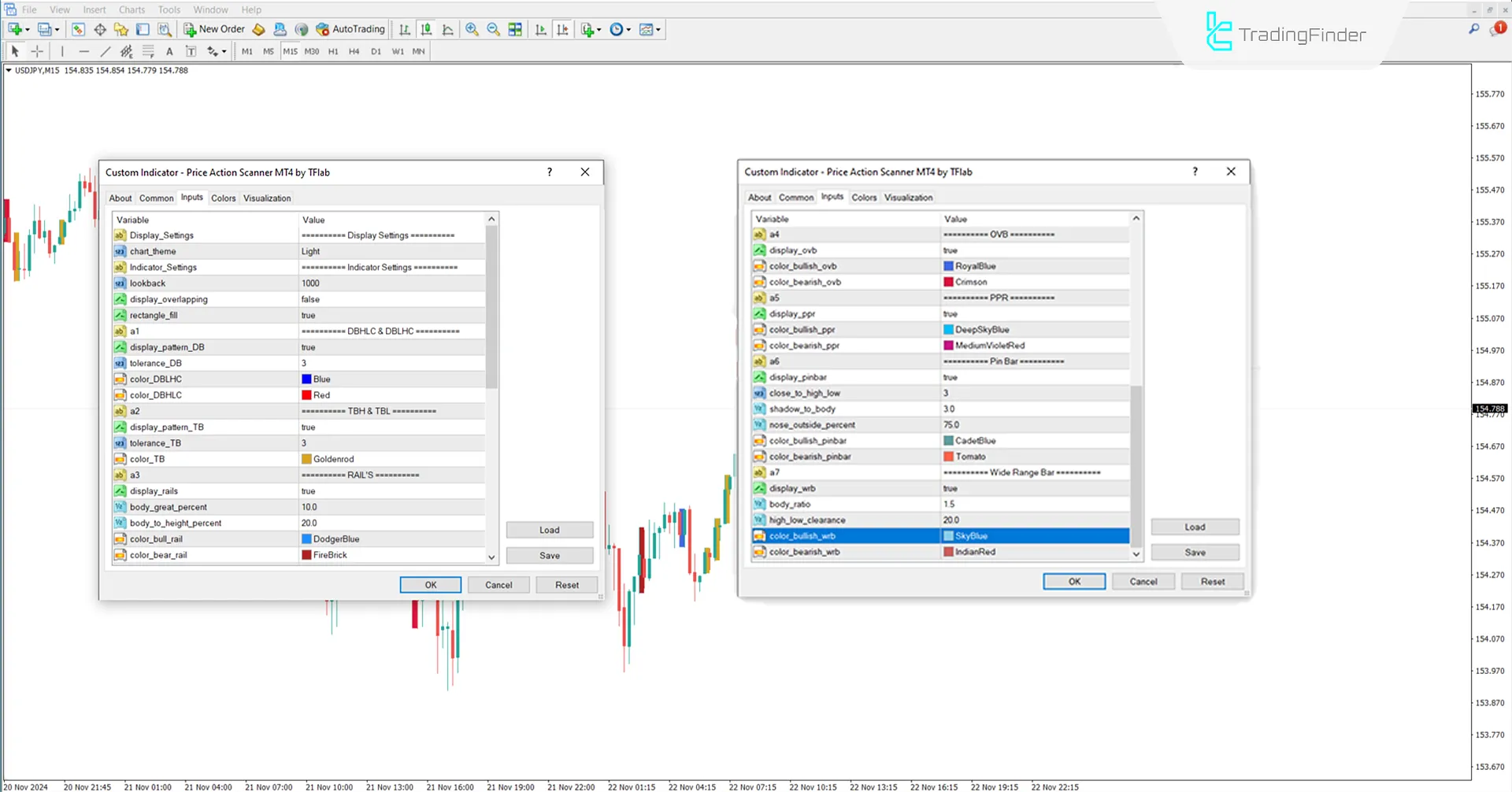Open the Fibonacci retracement tool
The width and height of the screenshot is (1512, 792).
[x=148, y=51]
